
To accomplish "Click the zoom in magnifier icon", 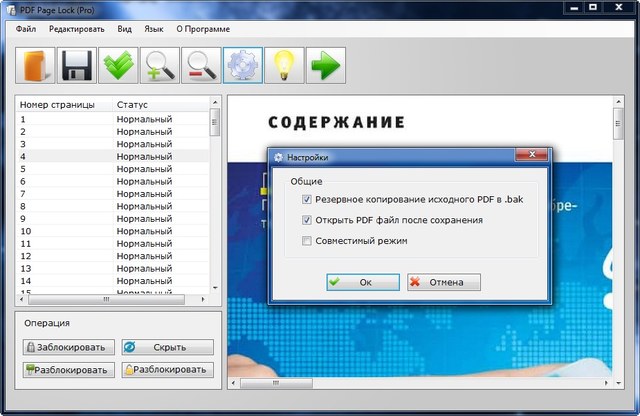I will point(160,65).
